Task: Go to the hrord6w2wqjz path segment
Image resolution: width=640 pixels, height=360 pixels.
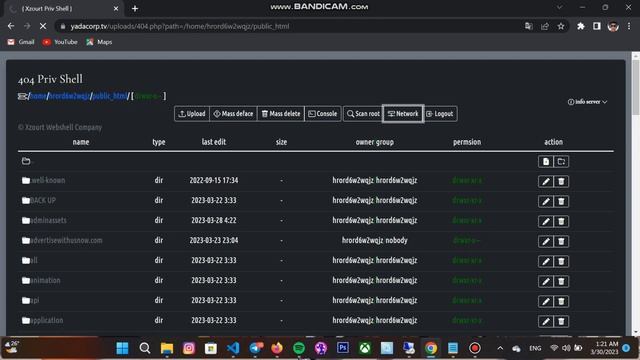Action: click(69, 96)
